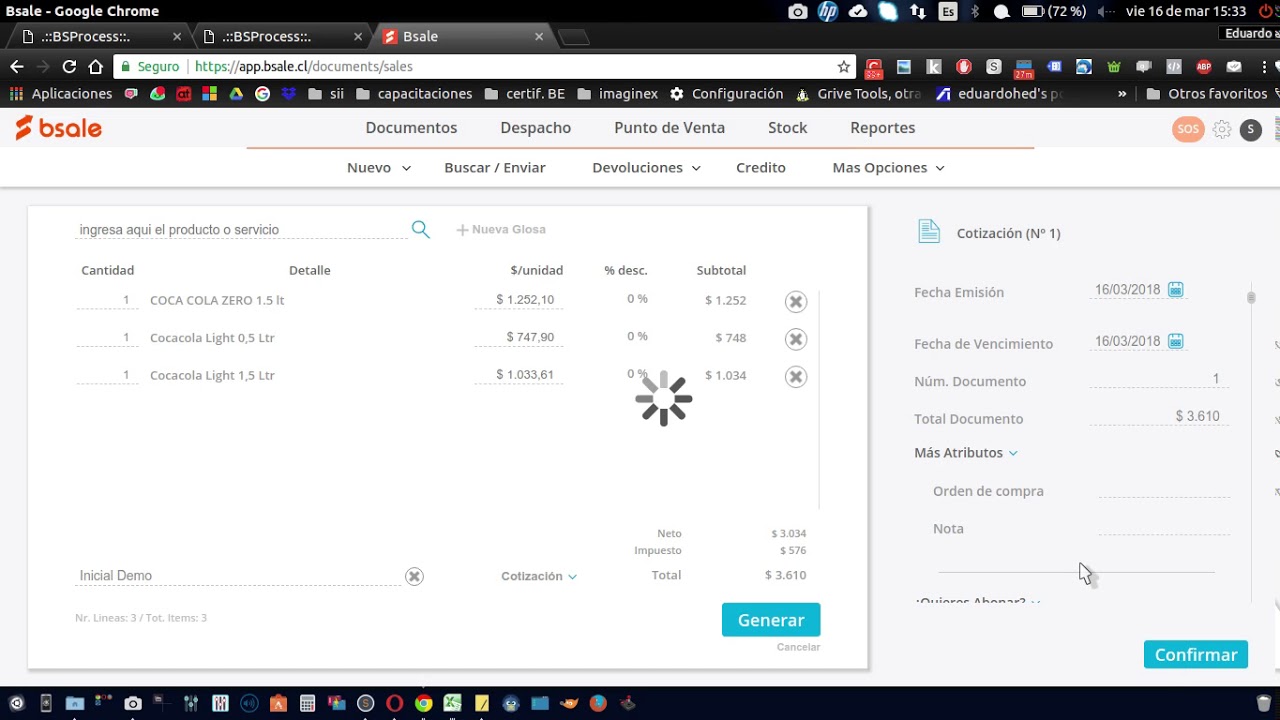The width and height of the screenshot is (1280, 720).
Task: Remove the Cocacola Light 0,5 Ltr line
Action: 795,339
